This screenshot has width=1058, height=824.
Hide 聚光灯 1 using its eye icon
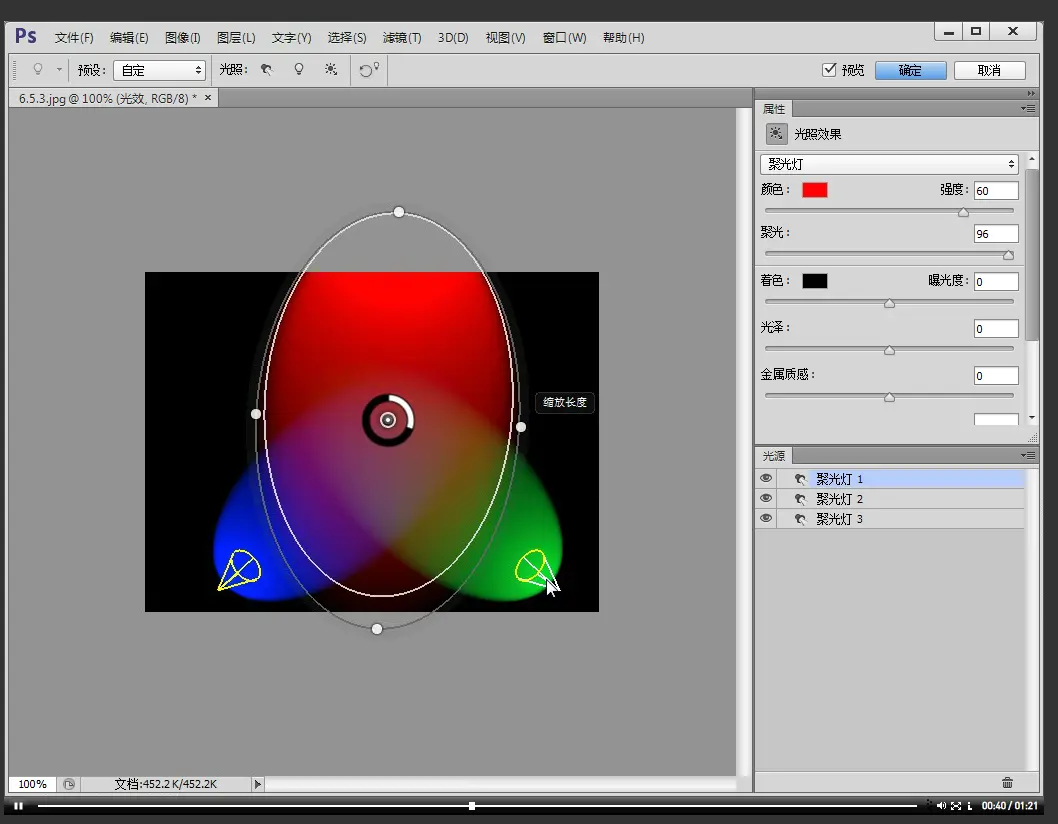tap(766, 479)
